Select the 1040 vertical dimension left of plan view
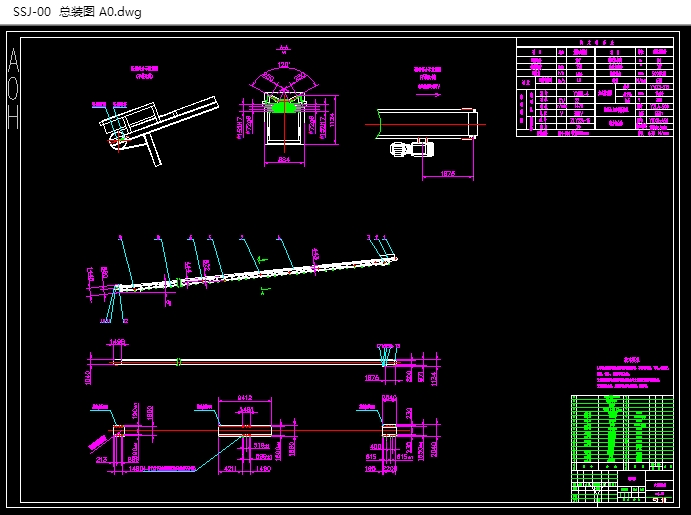 click(x=88, y=378)
